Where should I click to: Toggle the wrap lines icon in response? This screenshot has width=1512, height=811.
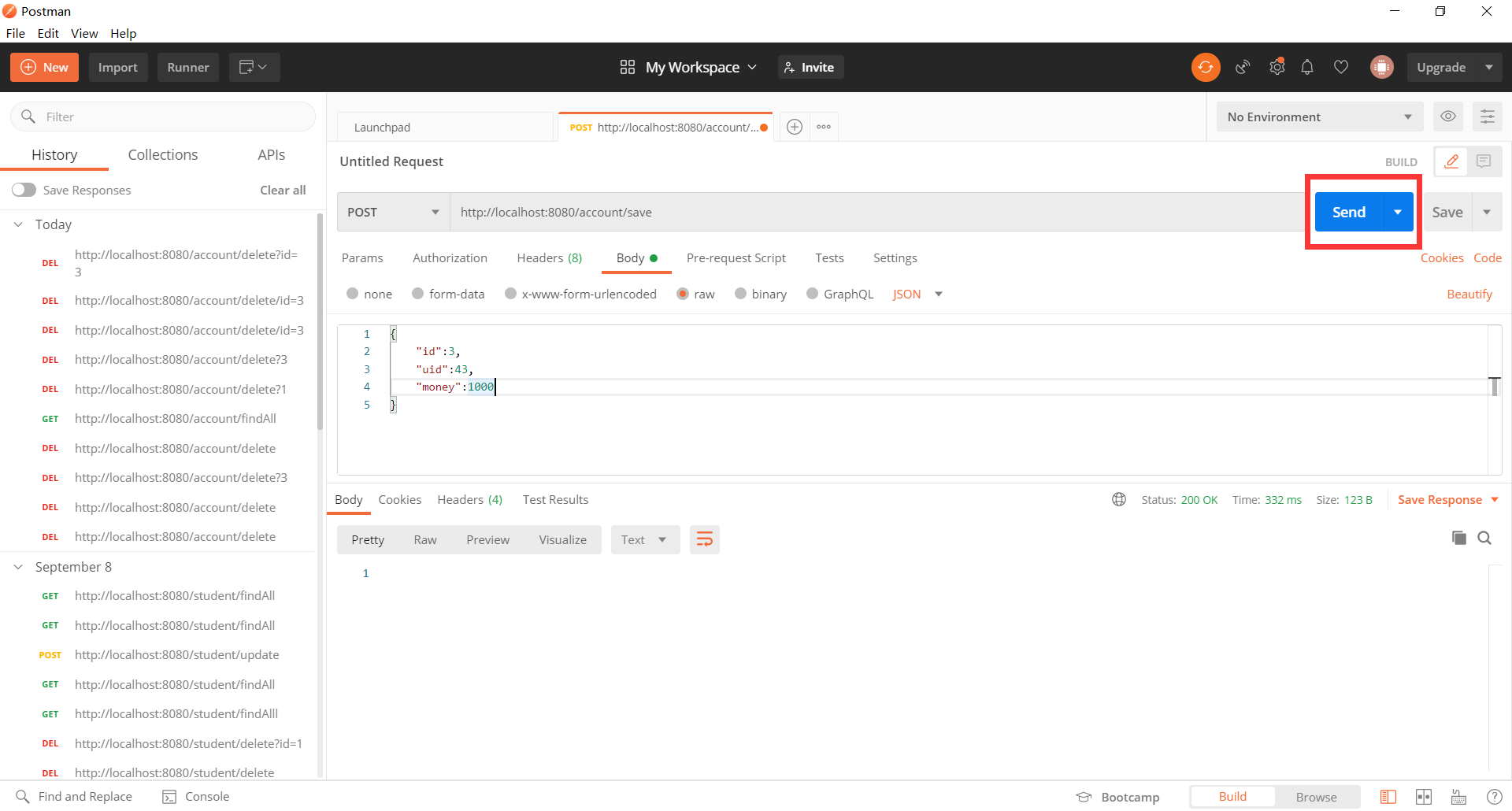pos(705,539)
